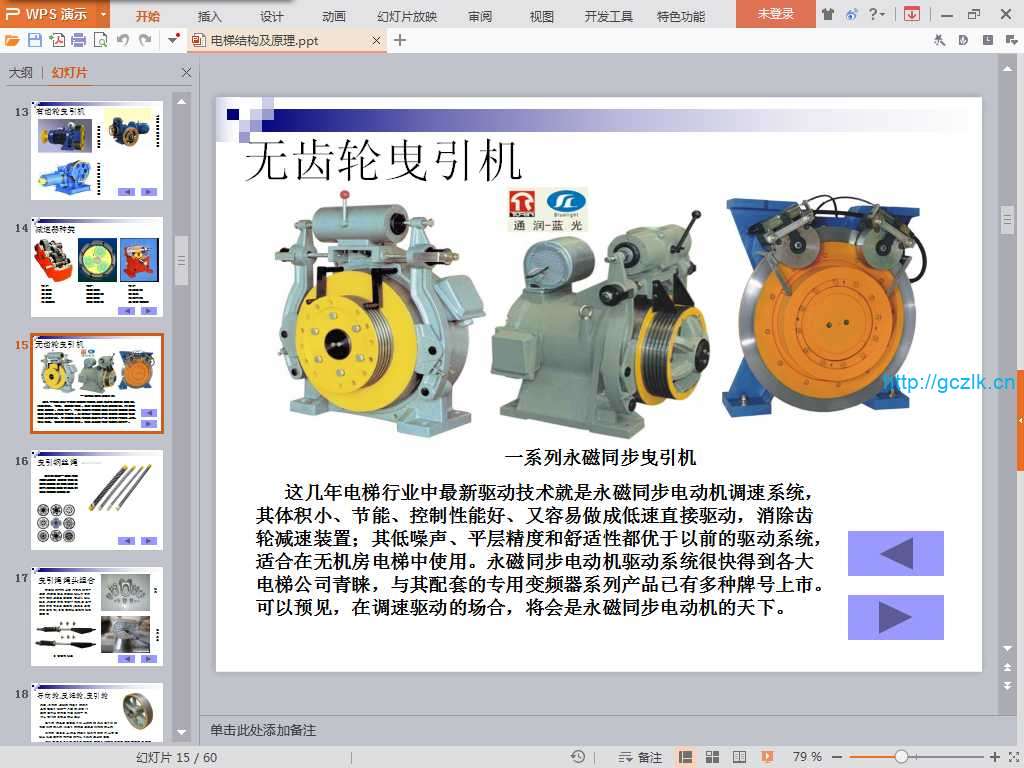Switch to reading view in status bar
The width and height of the screenshot is (1024, 768).
(x=740, y=757)
